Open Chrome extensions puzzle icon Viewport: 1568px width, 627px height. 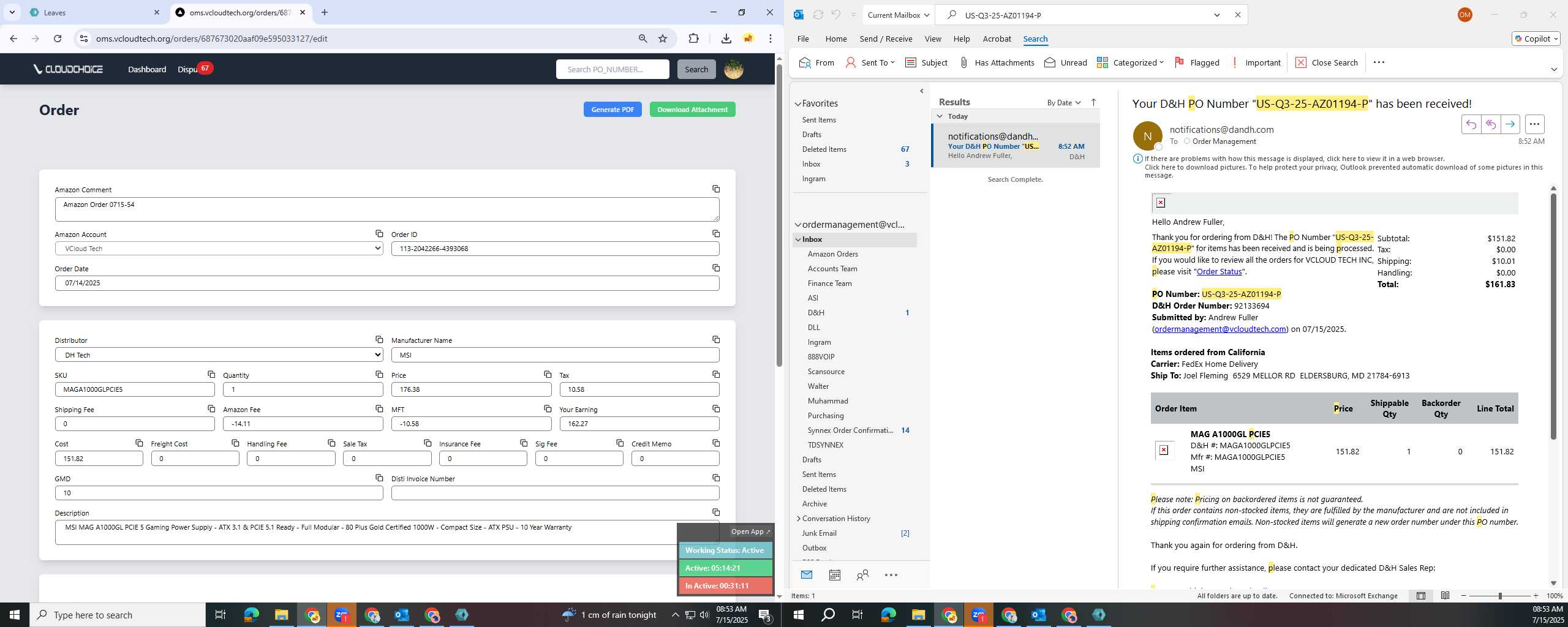click(693, 39)
